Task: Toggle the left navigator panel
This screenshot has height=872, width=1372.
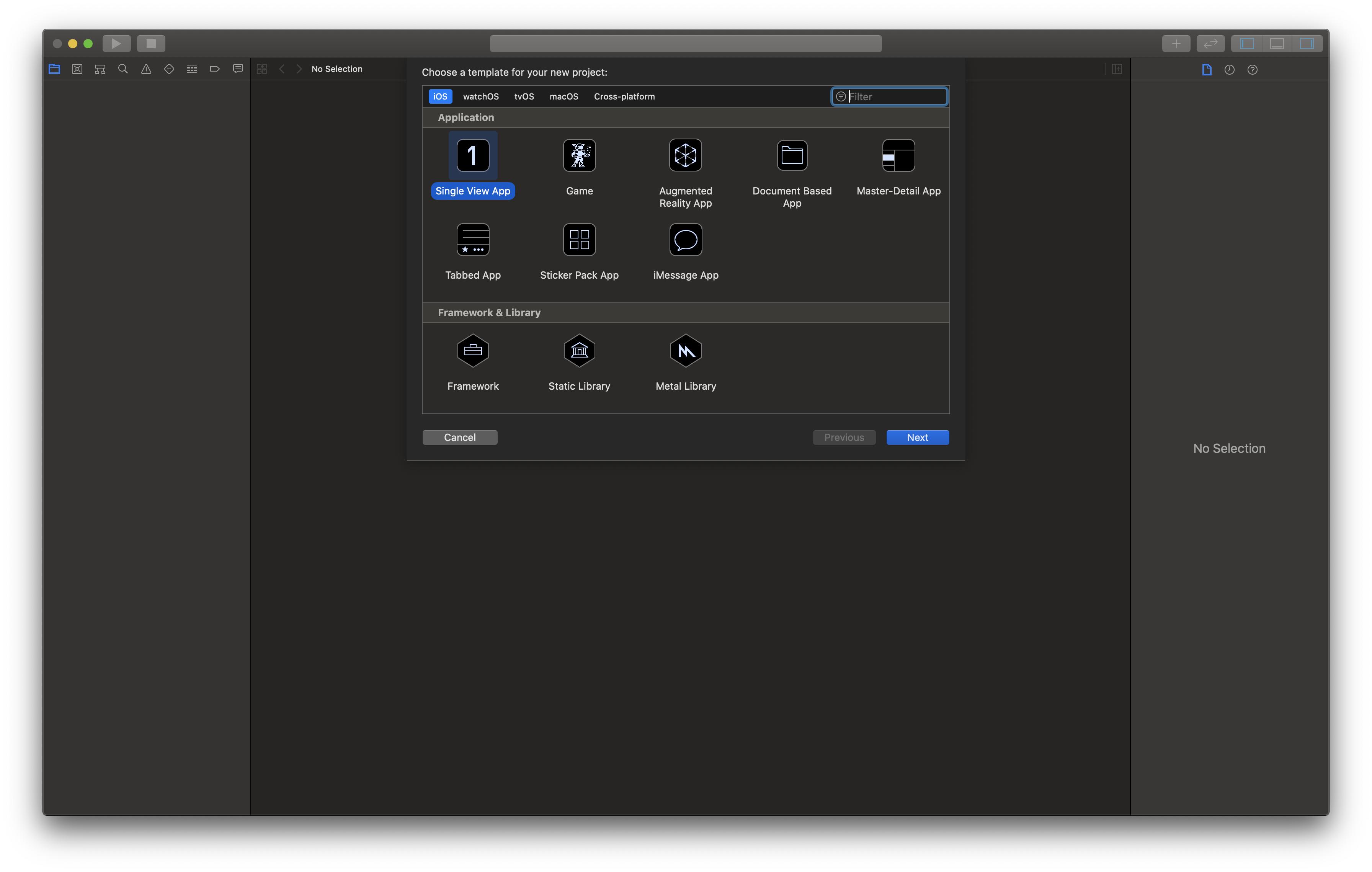Action: click(1247, 43)
